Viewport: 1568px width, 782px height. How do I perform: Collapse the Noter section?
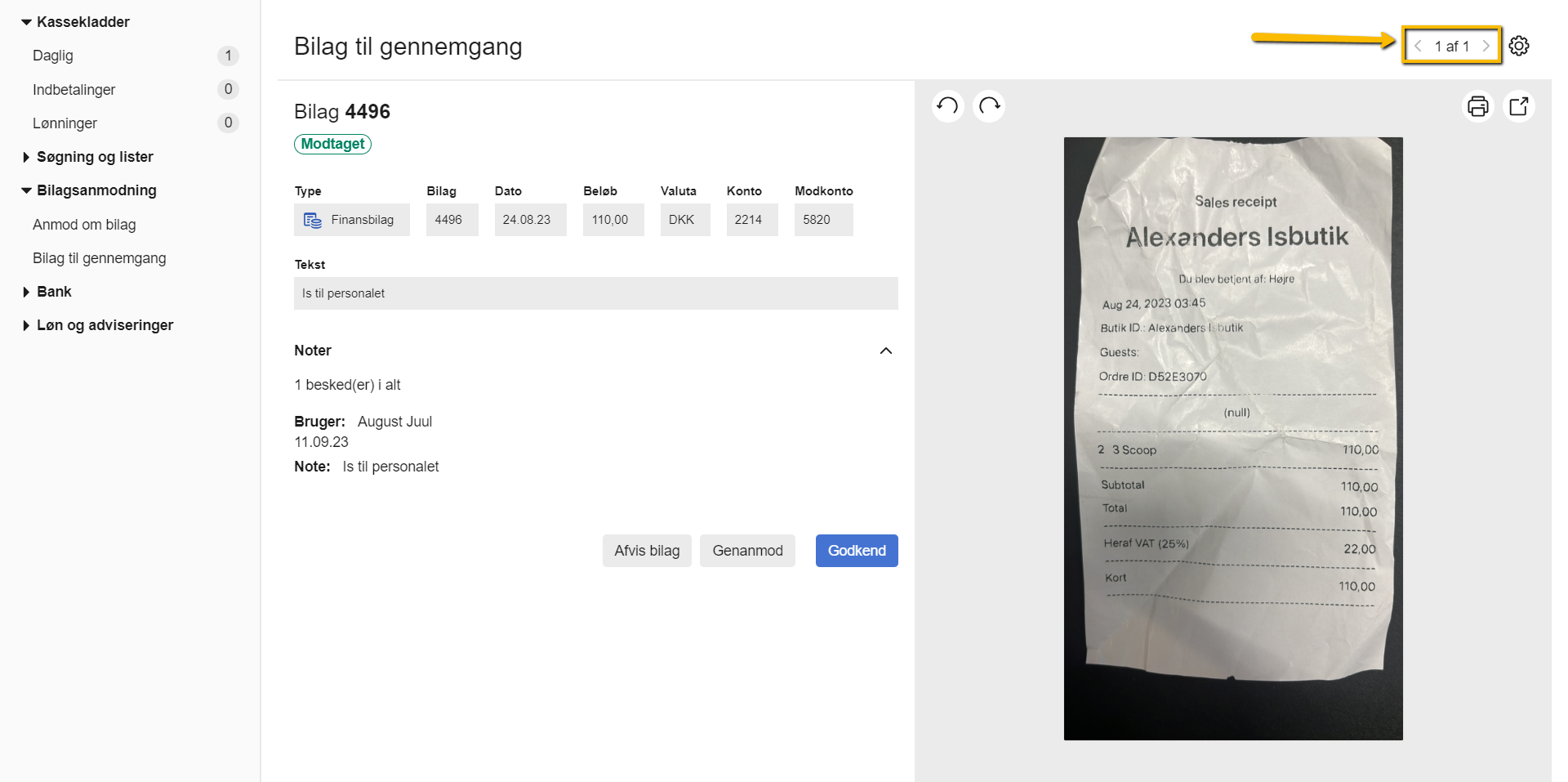coord(885,351)
